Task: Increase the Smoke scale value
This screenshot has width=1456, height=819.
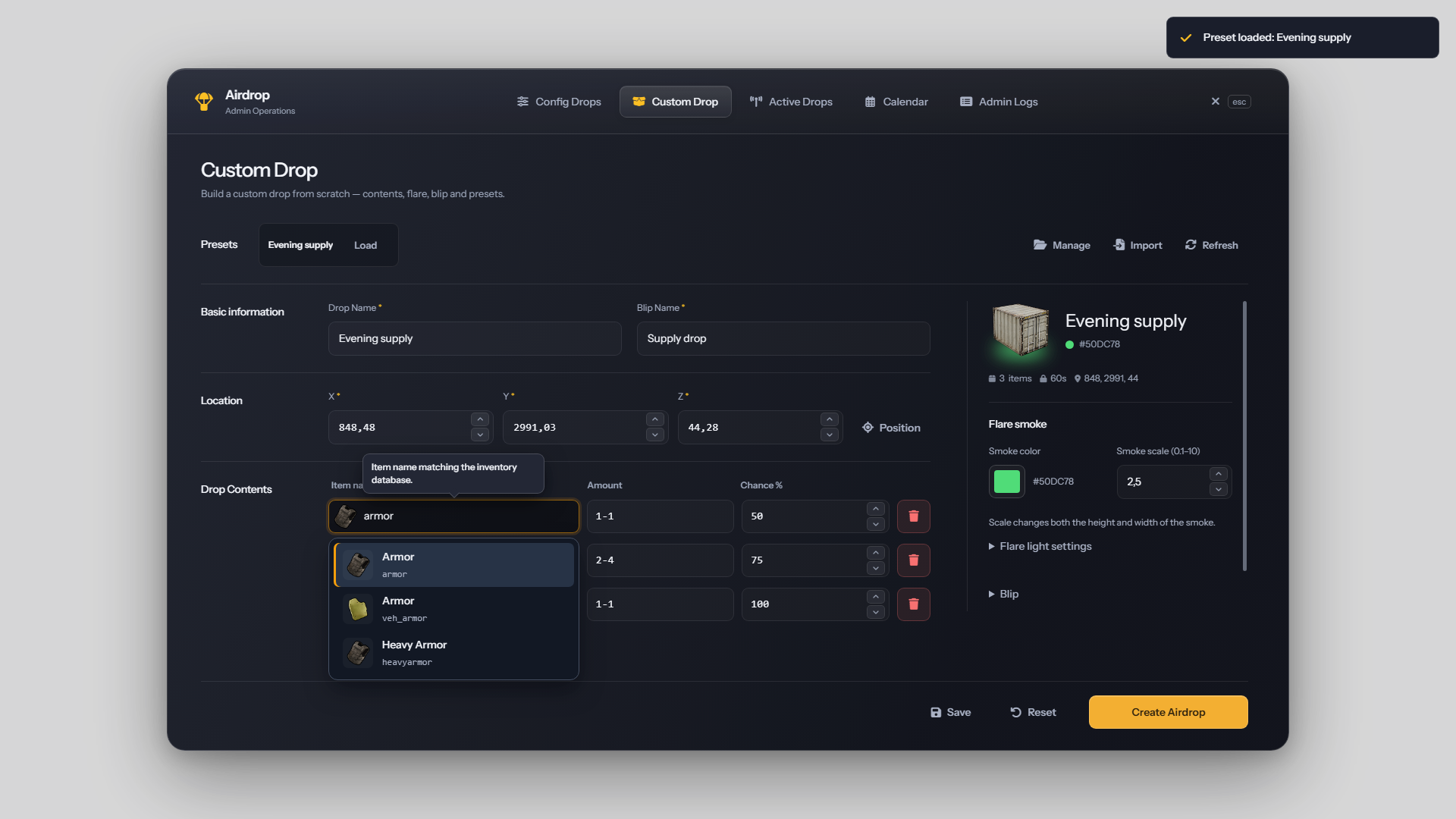Action: (x=1219, y=474)
